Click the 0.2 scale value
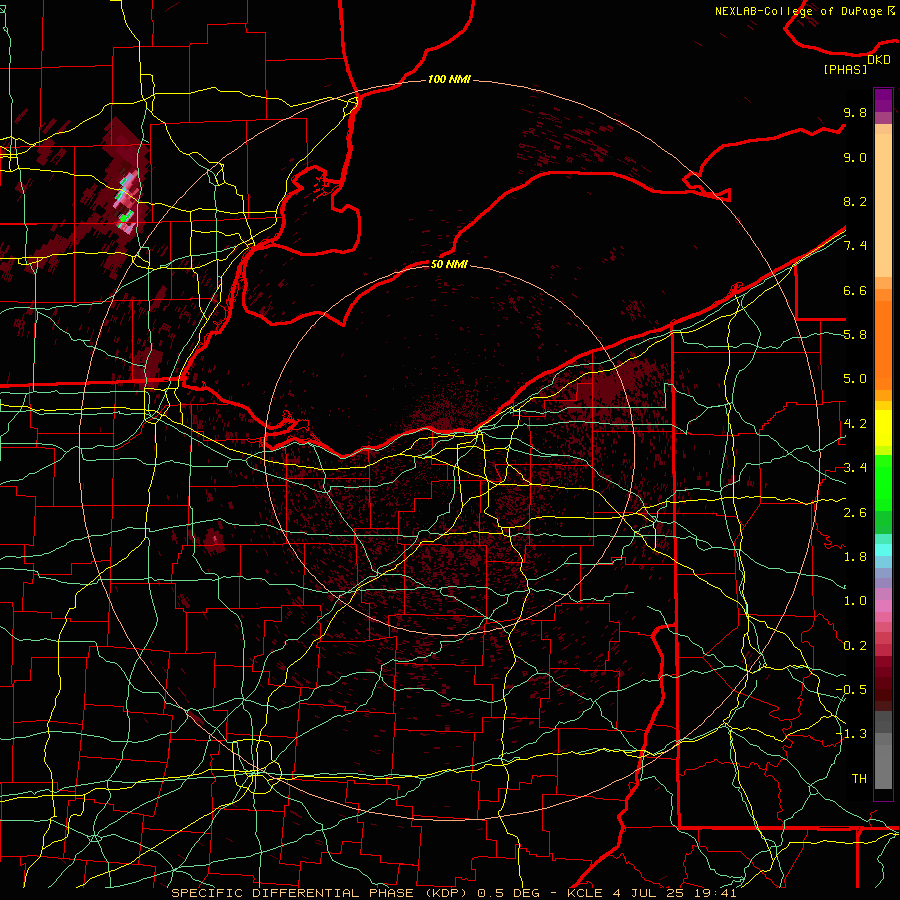This screenshot has height=900, width=900. (x=855, y=646)
